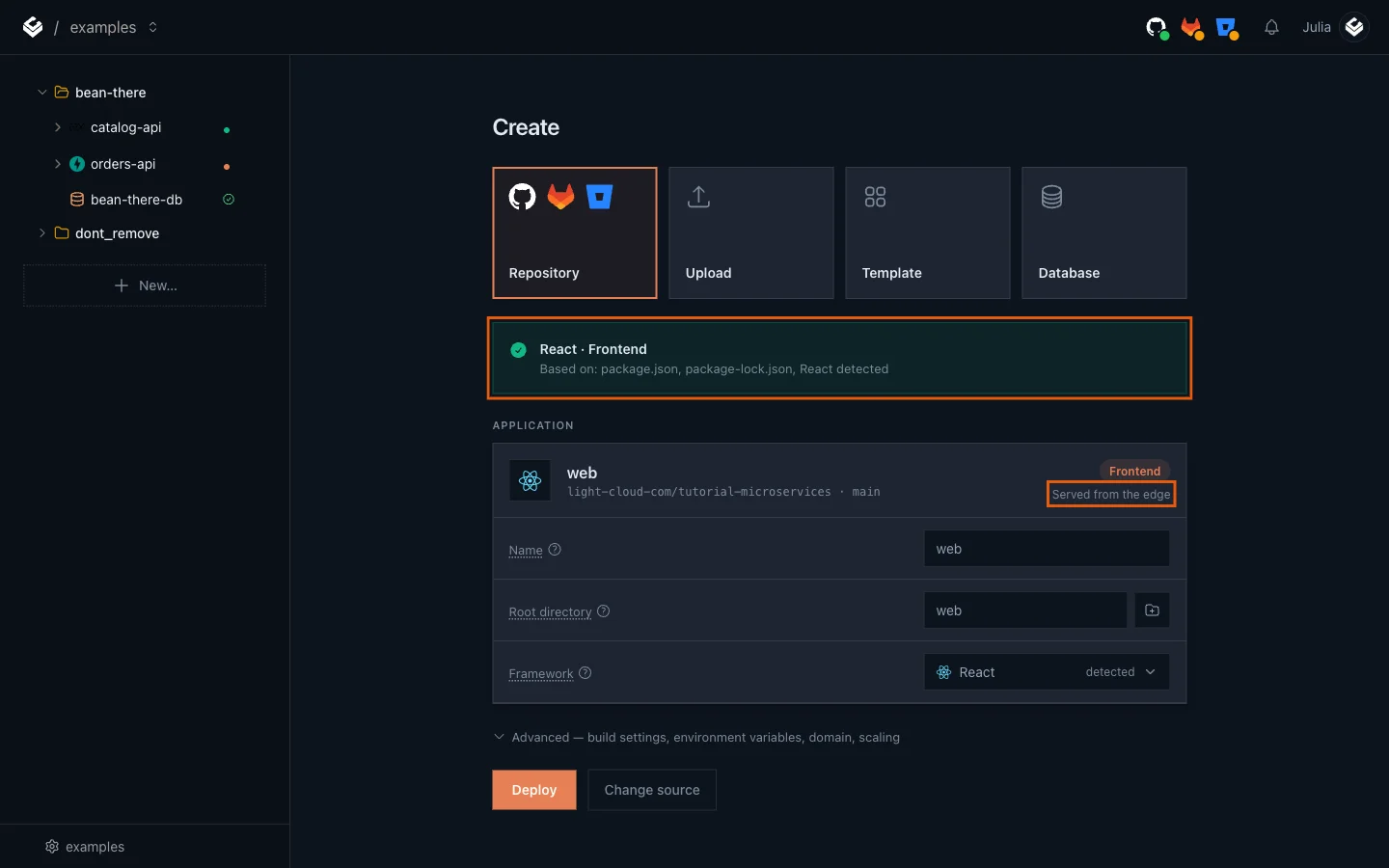Click the bean-there-db green check status icon
The width and height of the screenshot is (1389, 868).
(229, 200)
